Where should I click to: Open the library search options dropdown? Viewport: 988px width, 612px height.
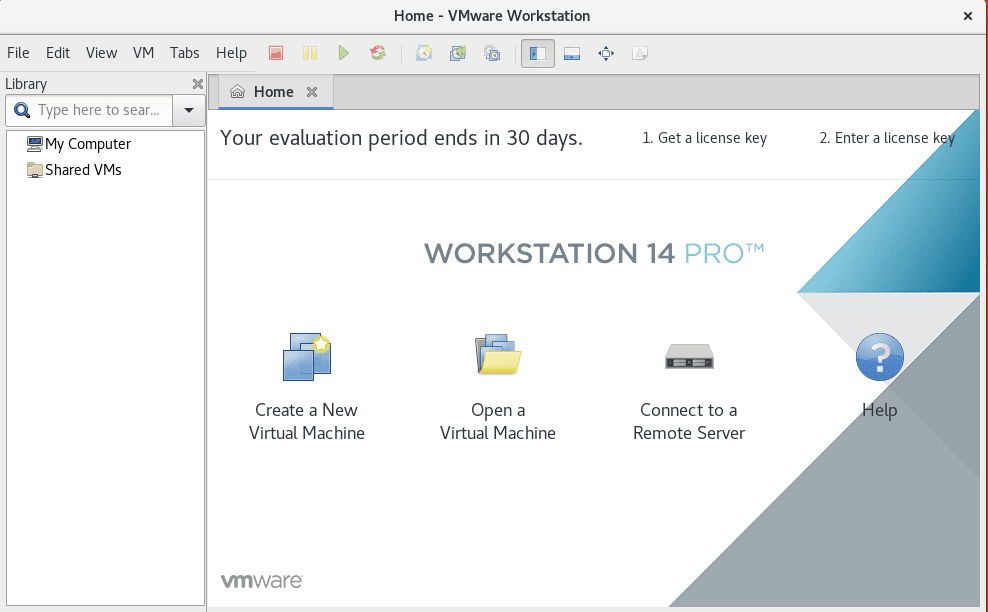click(x=188, y=110)
